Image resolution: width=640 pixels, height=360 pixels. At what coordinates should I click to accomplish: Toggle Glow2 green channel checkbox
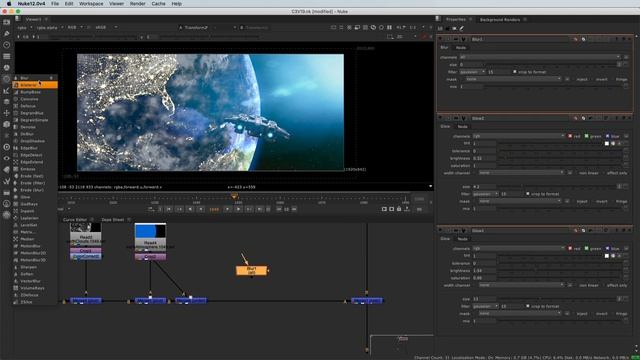click(x=587, y=136)
